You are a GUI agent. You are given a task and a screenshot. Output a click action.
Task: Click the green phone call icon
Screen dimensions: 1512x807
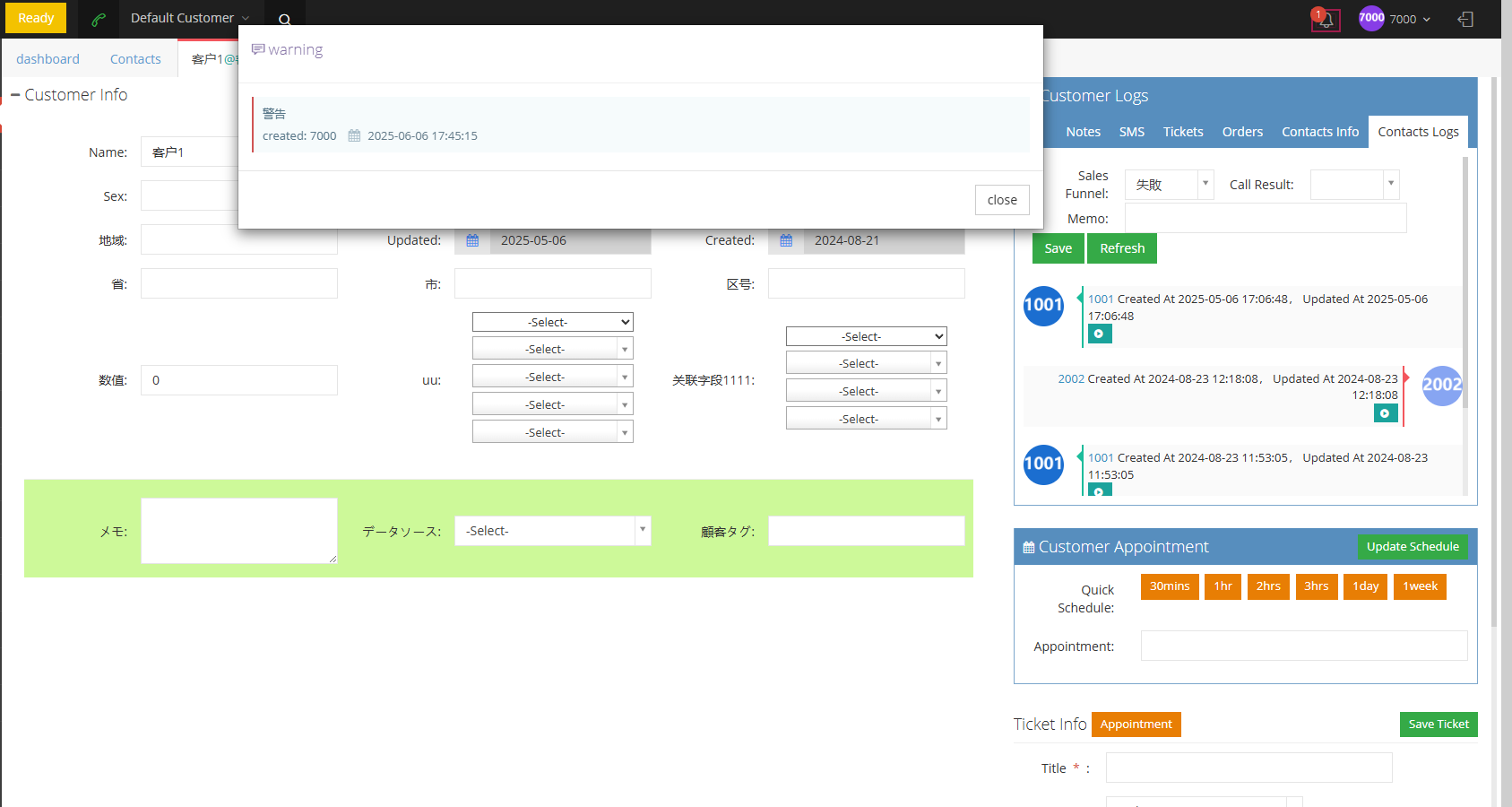(x=99, y=19)
